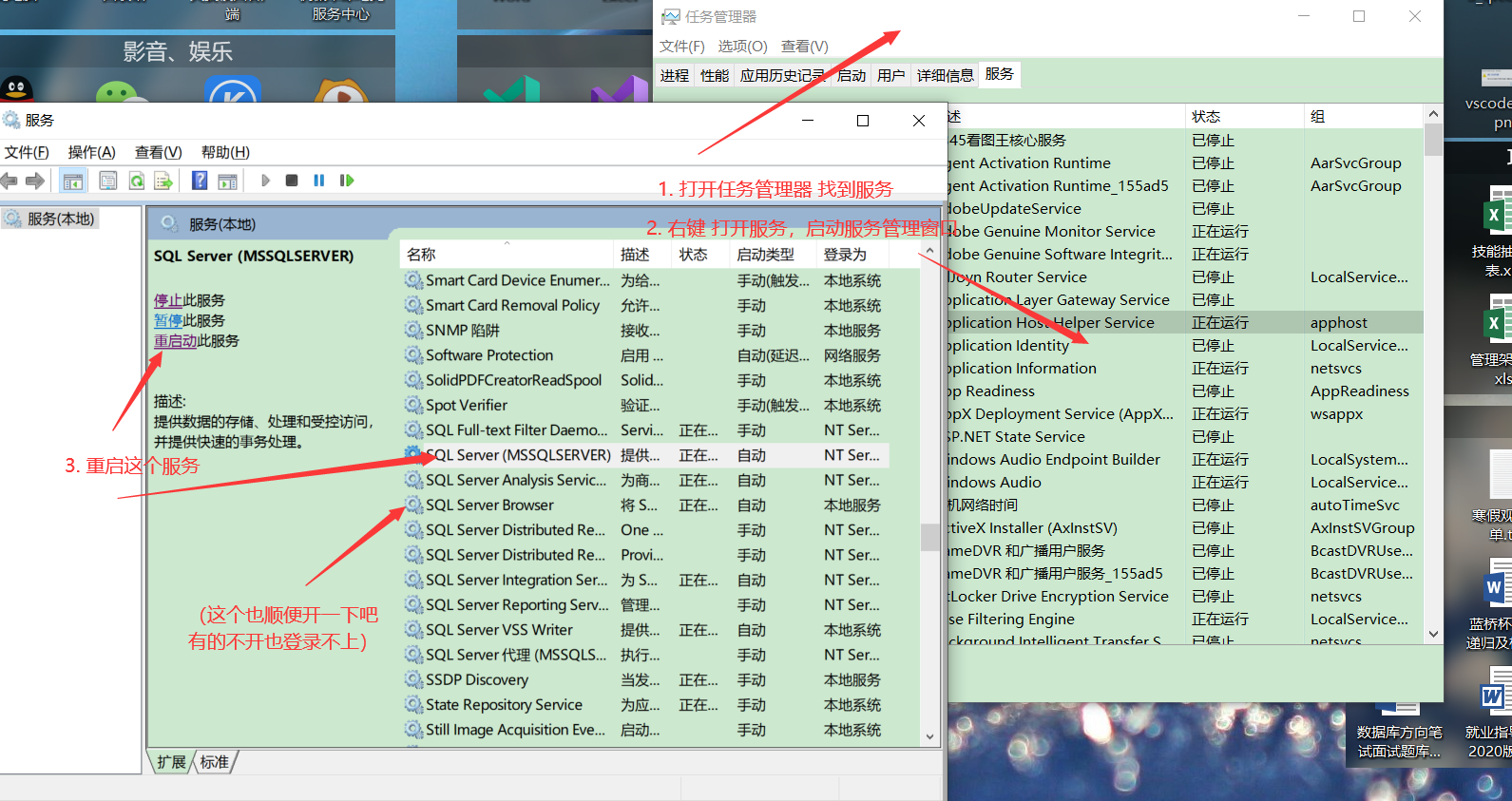The height and width of the screenshot is (801, 1512).
Task: Open the Visual Studio purple icon
Action: pos(620,91)
